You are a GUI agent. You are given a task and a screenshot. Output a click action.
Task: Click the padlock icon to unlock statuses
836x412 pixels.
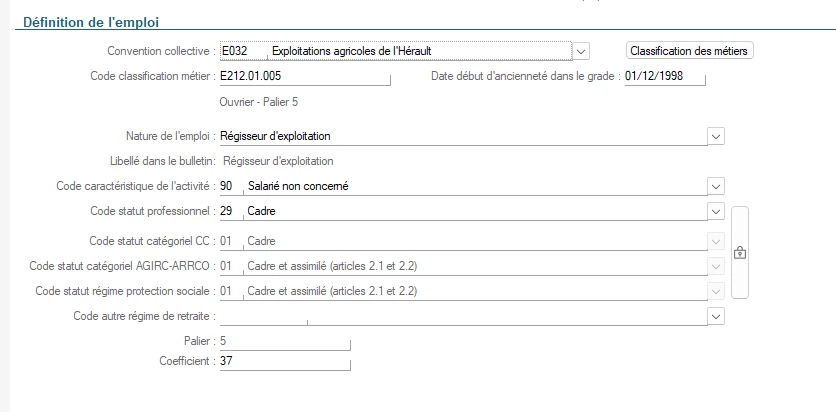[740, 252]
